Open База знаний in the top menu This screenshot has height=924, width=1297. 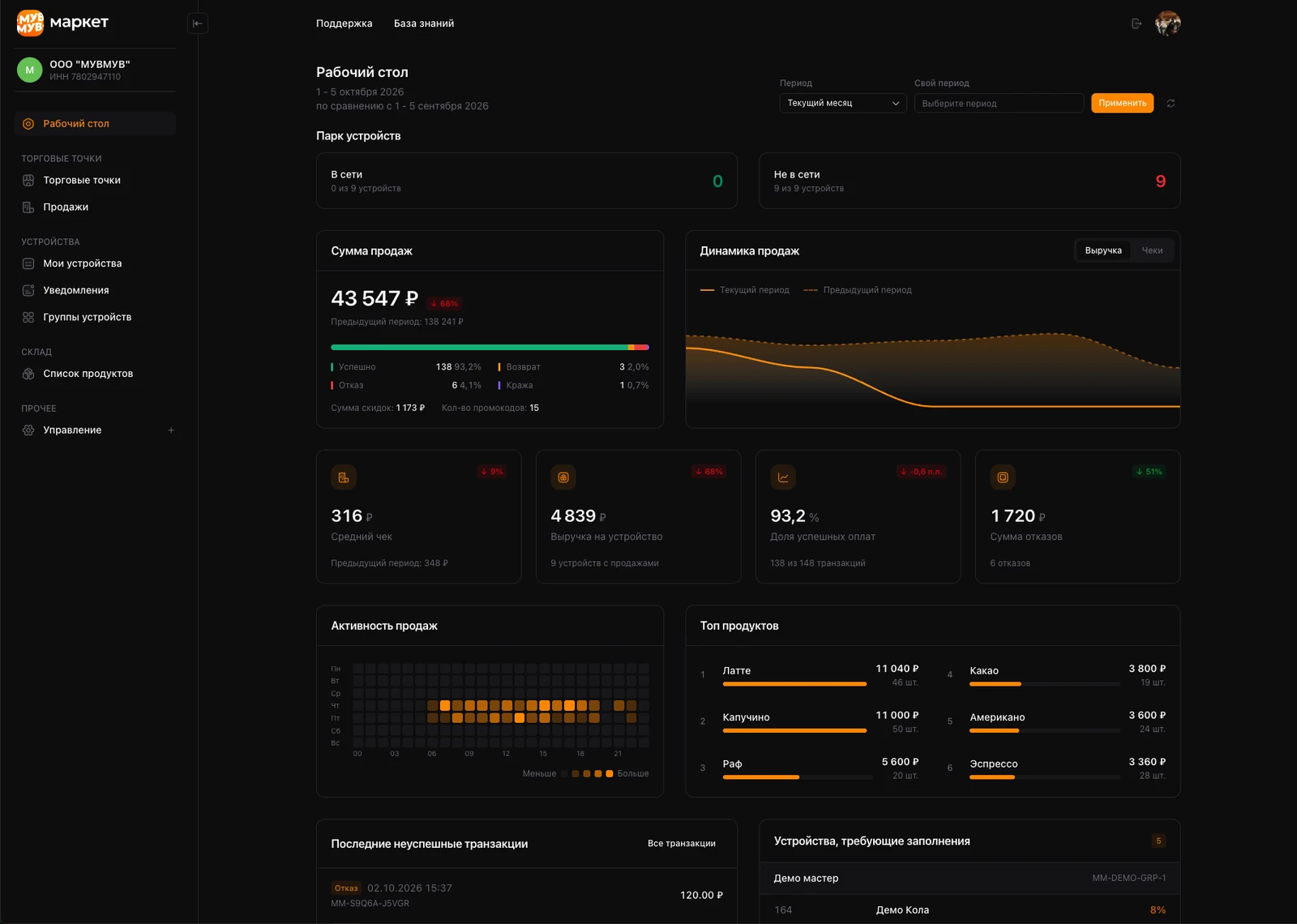coord(424,24)
